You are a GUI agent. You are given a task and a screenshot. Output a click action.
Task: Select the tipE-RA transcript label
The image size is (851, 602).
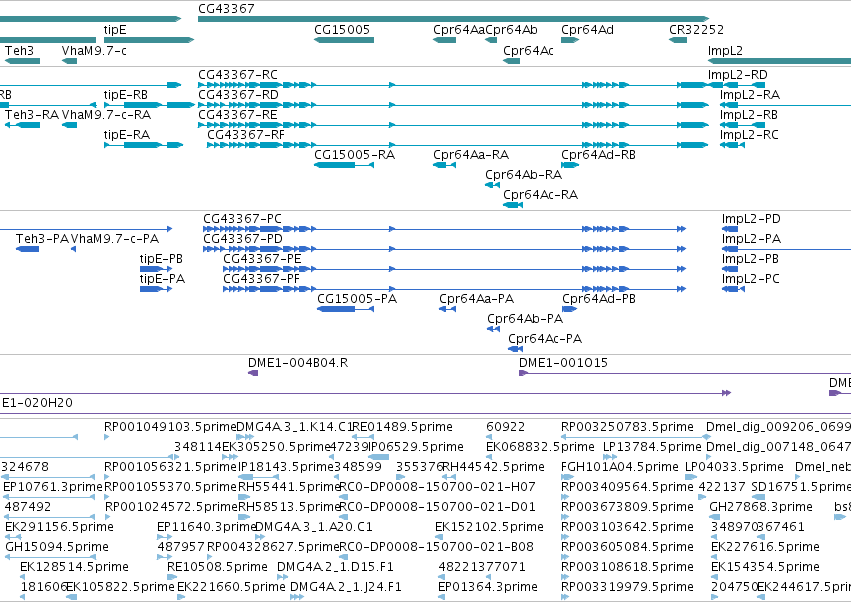pos(127,135)
